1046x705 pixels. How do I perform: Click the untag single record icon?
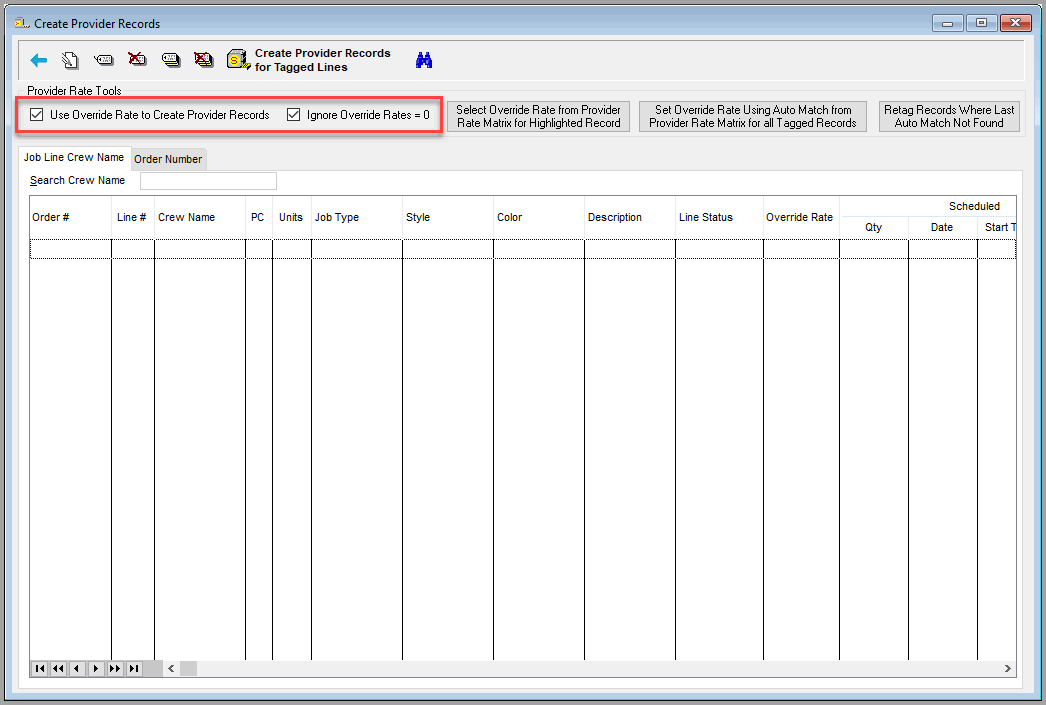(137, 60)
